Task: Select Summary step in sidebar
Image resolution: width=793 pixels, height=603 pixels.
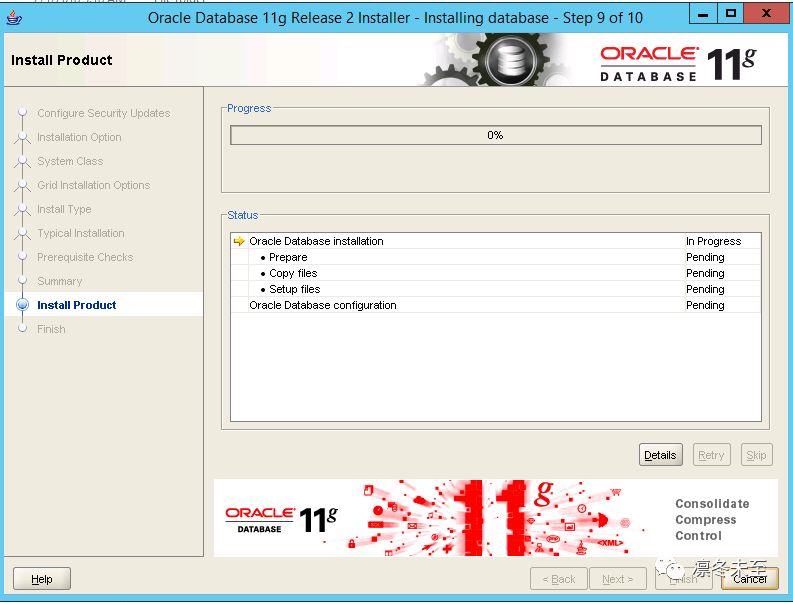Action: tap(59, 281)
